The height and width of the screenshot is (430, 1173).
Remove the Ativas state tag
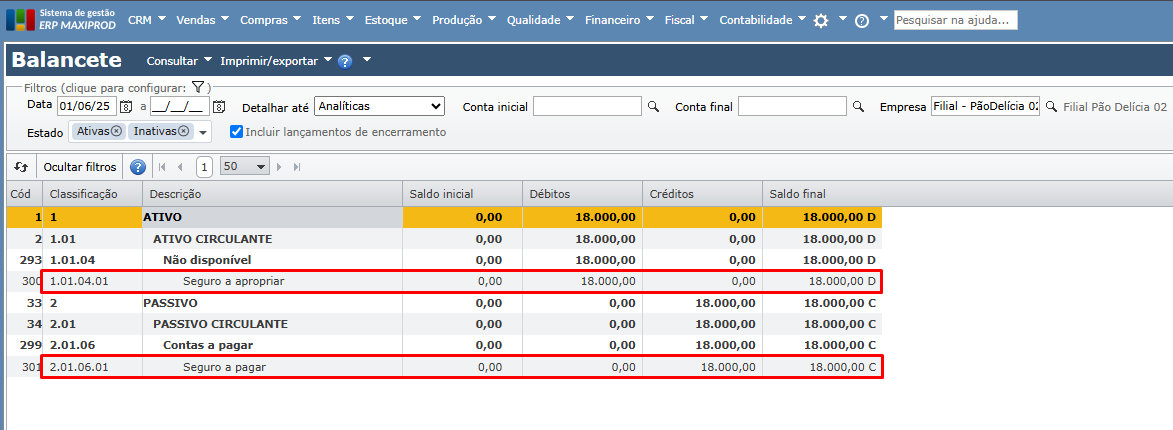coord(116,131)
